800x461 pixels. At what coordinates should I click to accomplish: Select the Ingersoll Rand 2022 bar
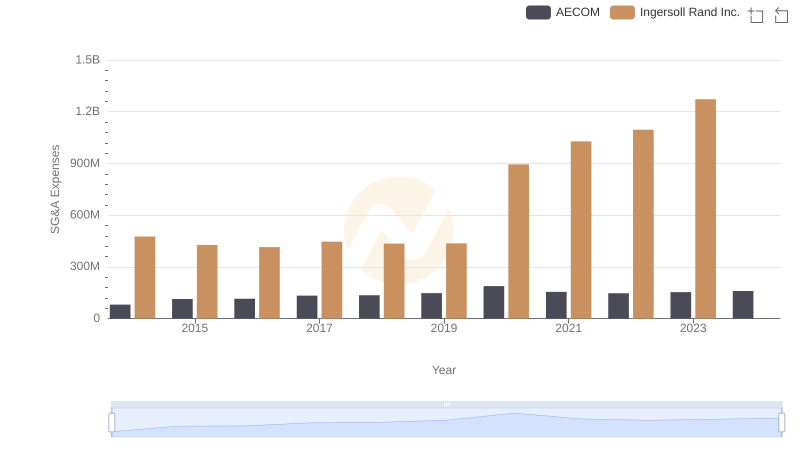tap(643, 224)
